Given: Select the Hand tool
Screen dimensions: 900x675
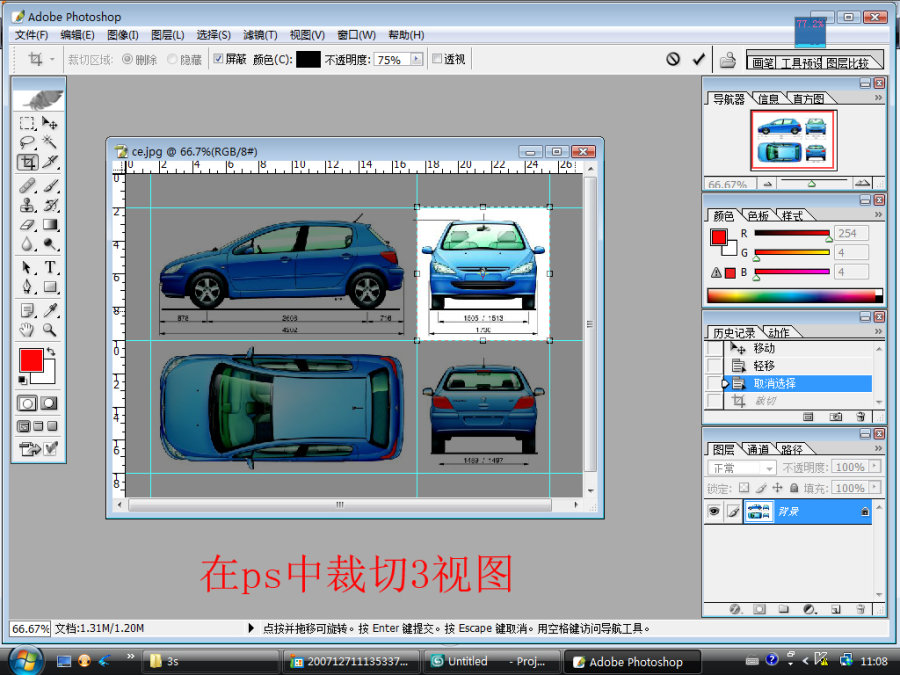Looking at the screenshot, I should coord(26,330).
